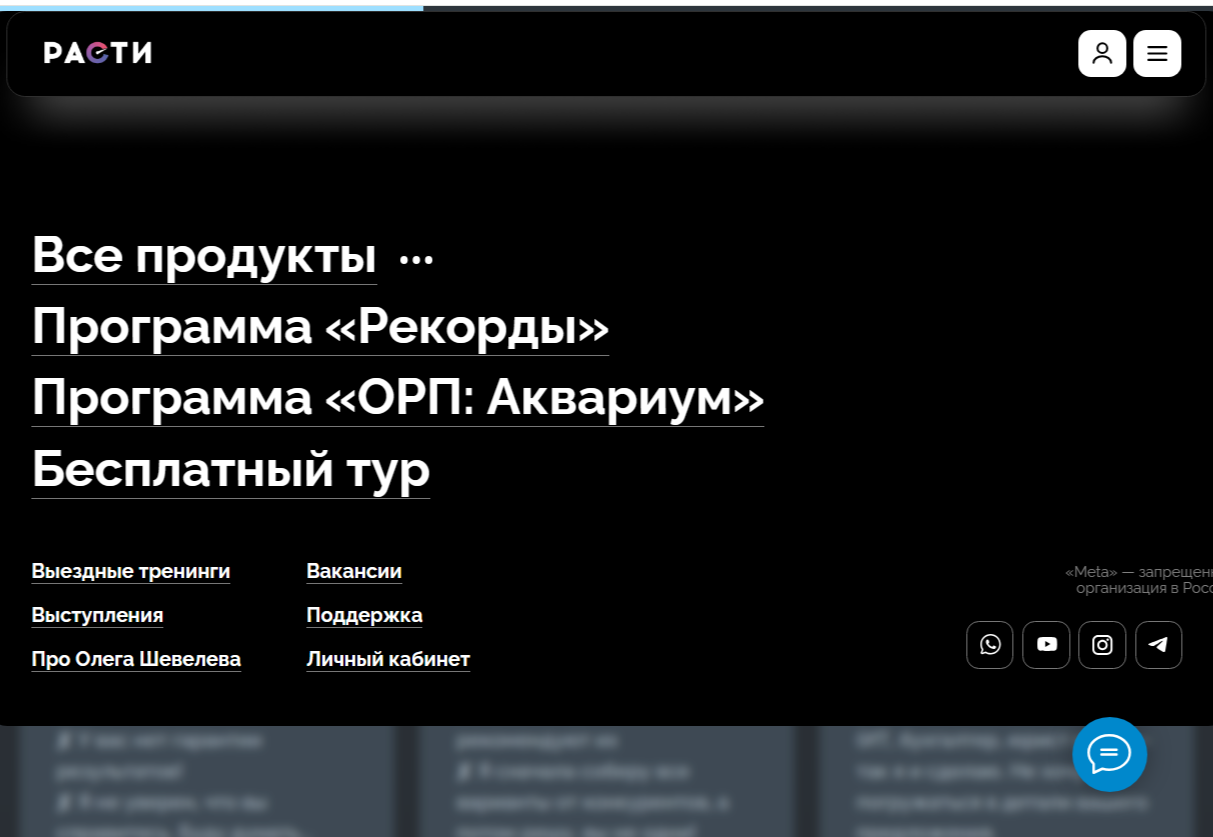Select Бесплатный тур menu item
1213x837 pixels.
(x=230, y=468)
